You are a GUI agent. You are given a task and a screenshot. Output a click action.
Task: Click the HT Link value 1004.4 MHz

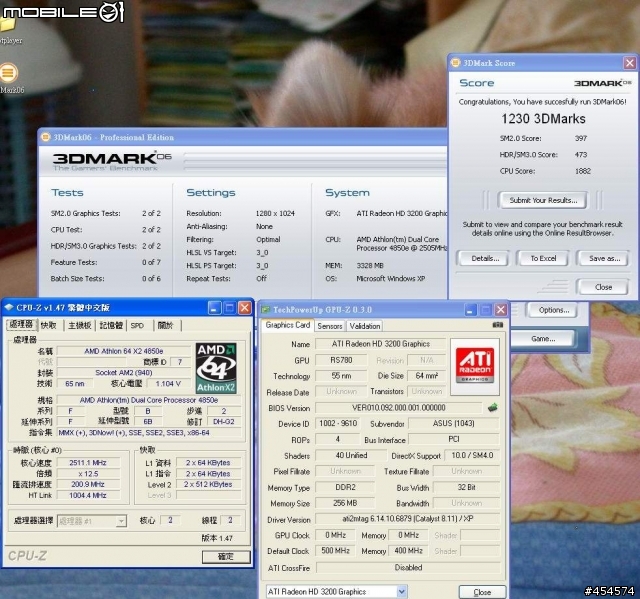pos(88,495)
